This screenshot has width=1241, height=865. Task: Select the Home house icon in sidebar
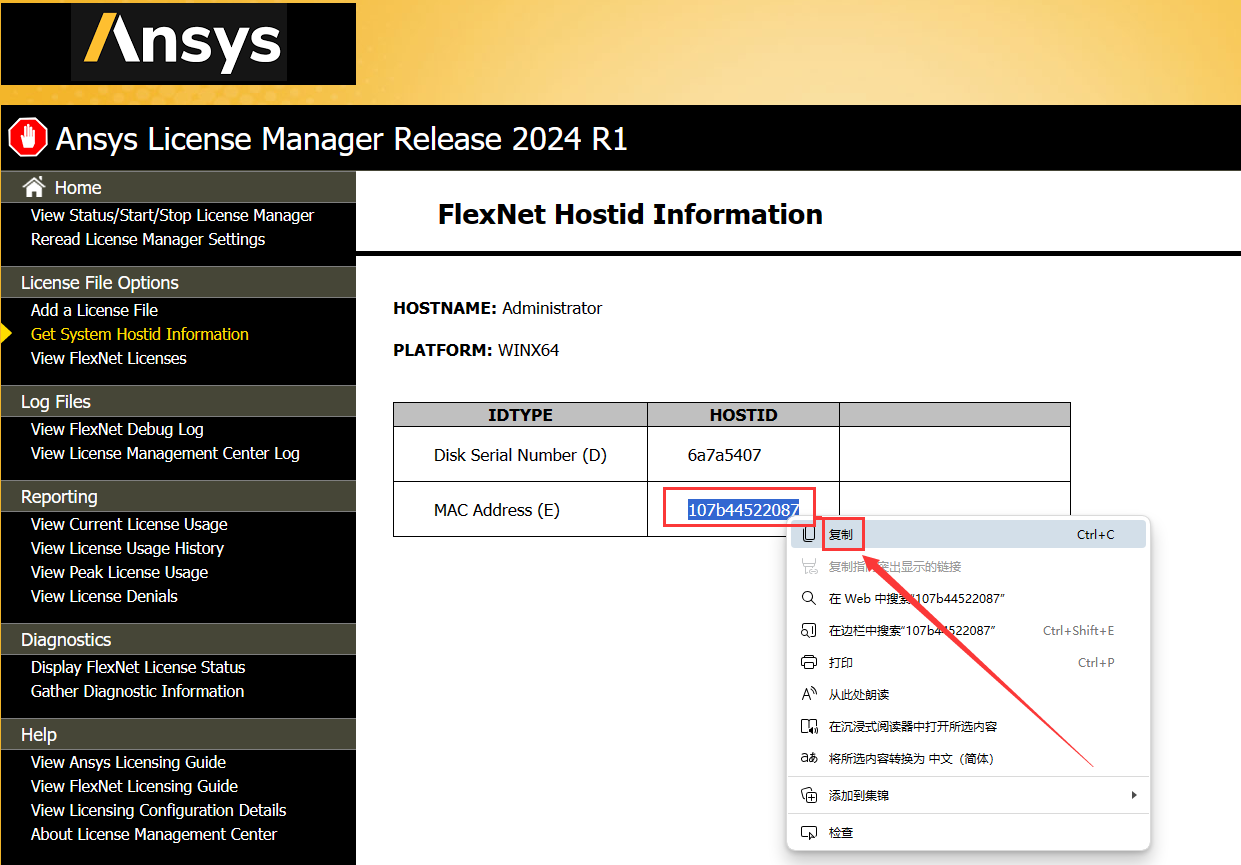point(34,186)
